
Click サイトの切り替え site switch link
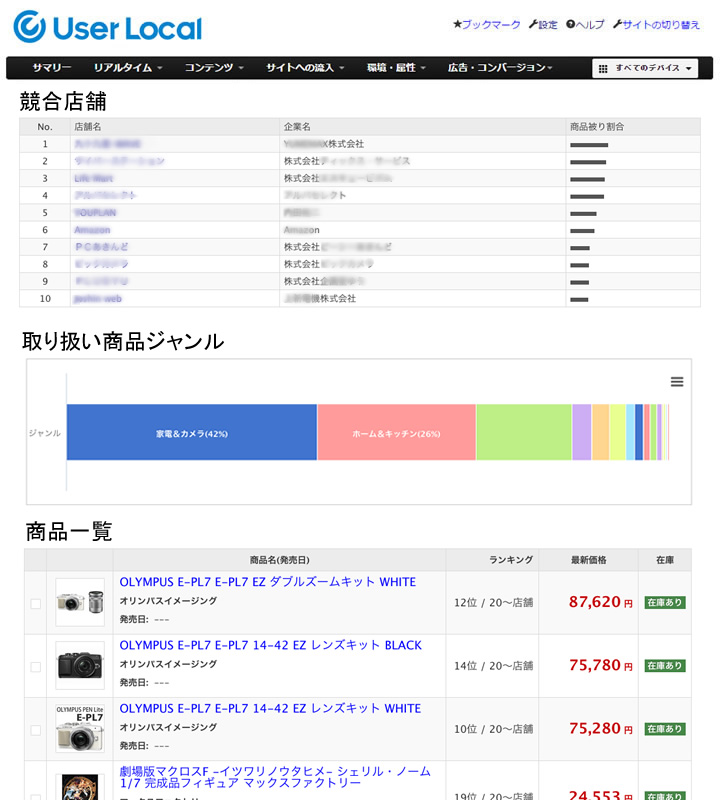(x=656, y=24)
